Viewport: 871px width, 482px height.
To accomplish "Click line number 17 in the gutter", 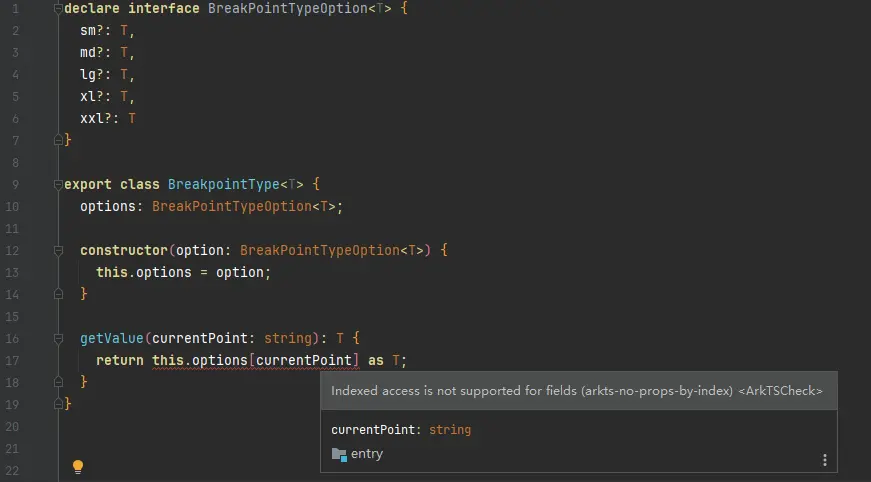I will 11,360.
